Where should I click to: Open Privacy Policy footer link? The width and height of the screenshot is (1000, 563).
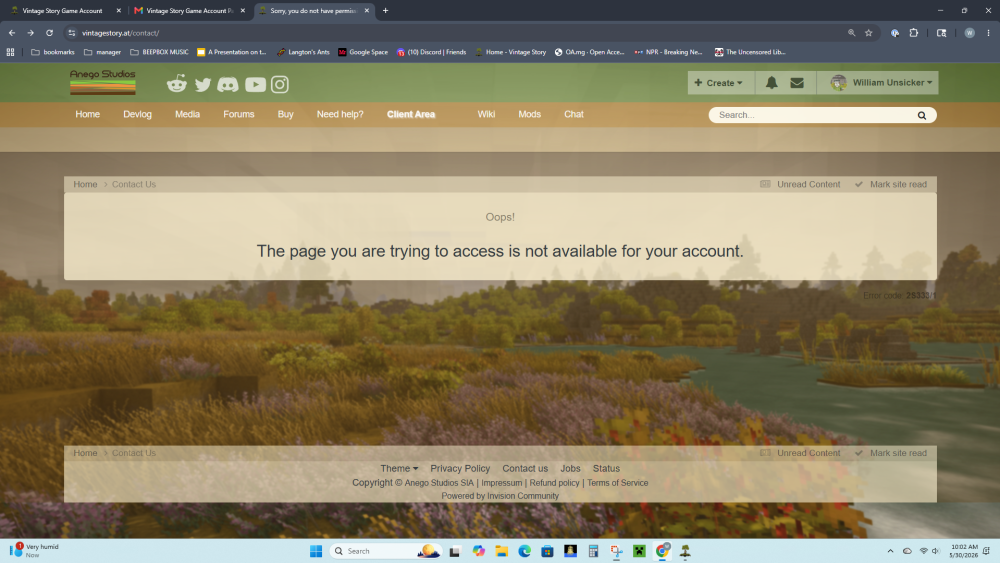[460, 468]
